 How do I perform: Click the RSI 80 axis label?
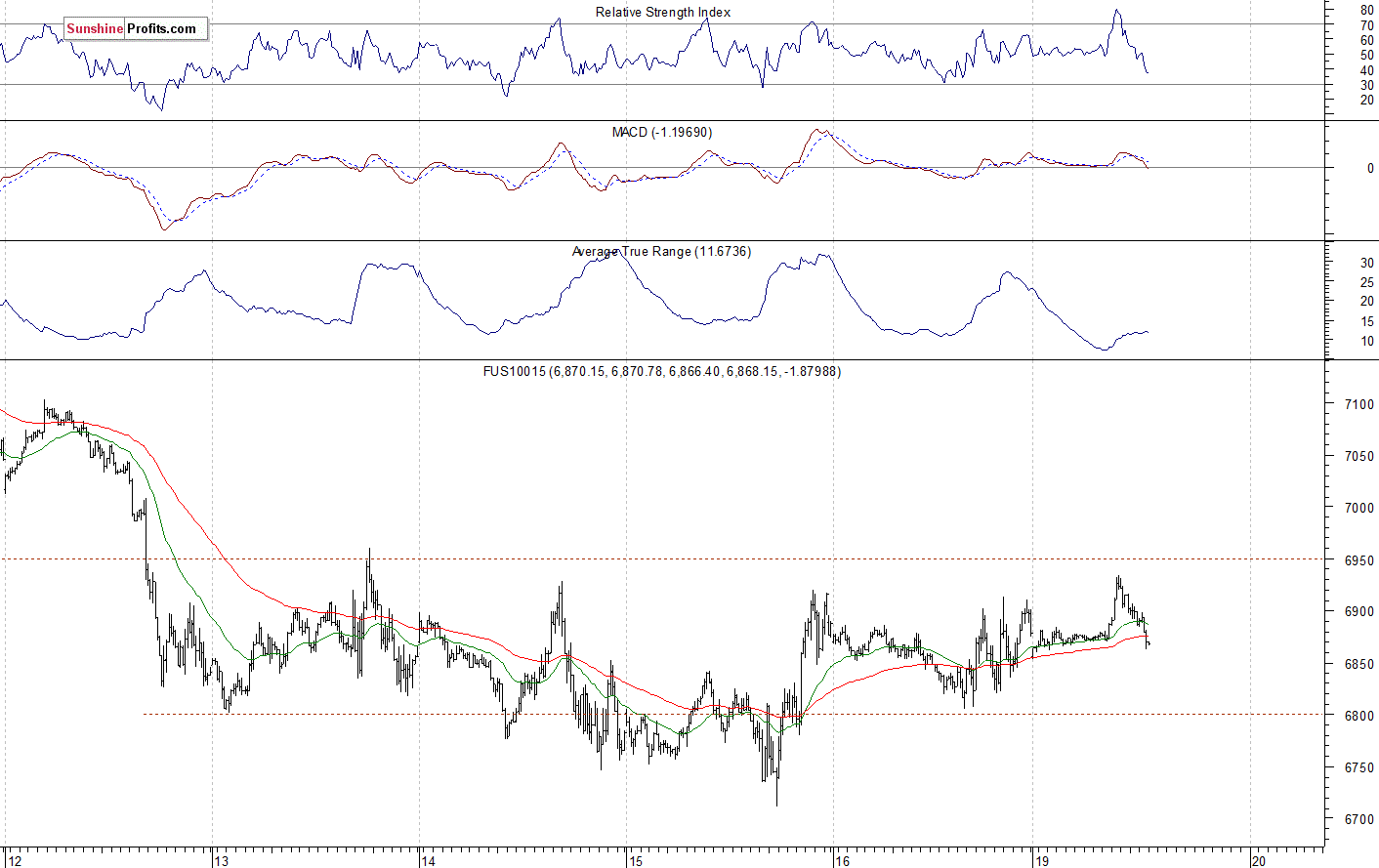pos(1367,10)
